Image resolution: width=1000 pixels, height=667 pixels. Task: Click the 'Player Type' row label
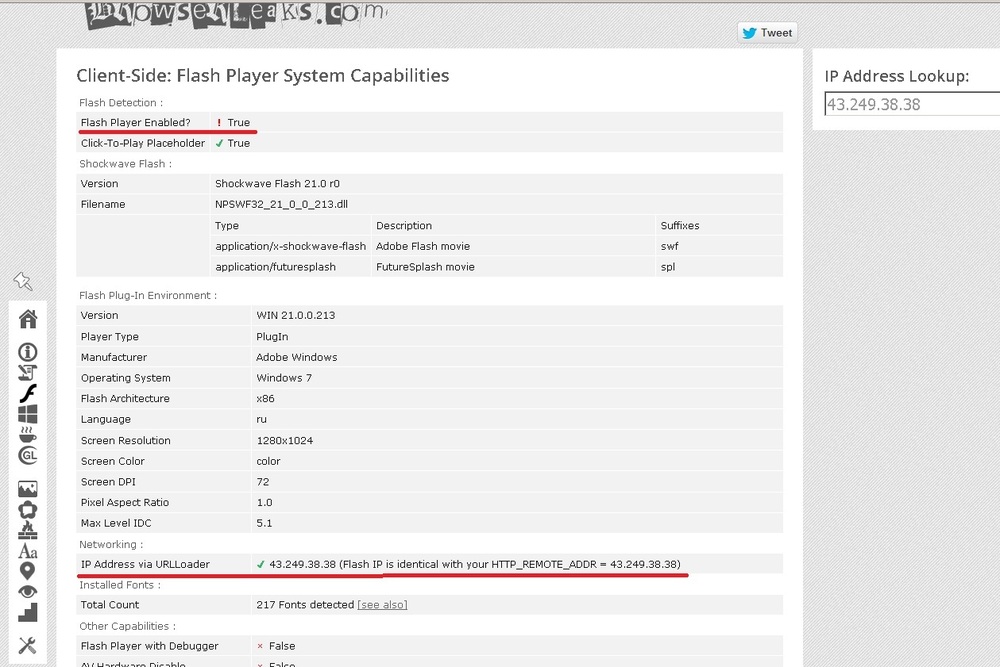pos(110,337)
